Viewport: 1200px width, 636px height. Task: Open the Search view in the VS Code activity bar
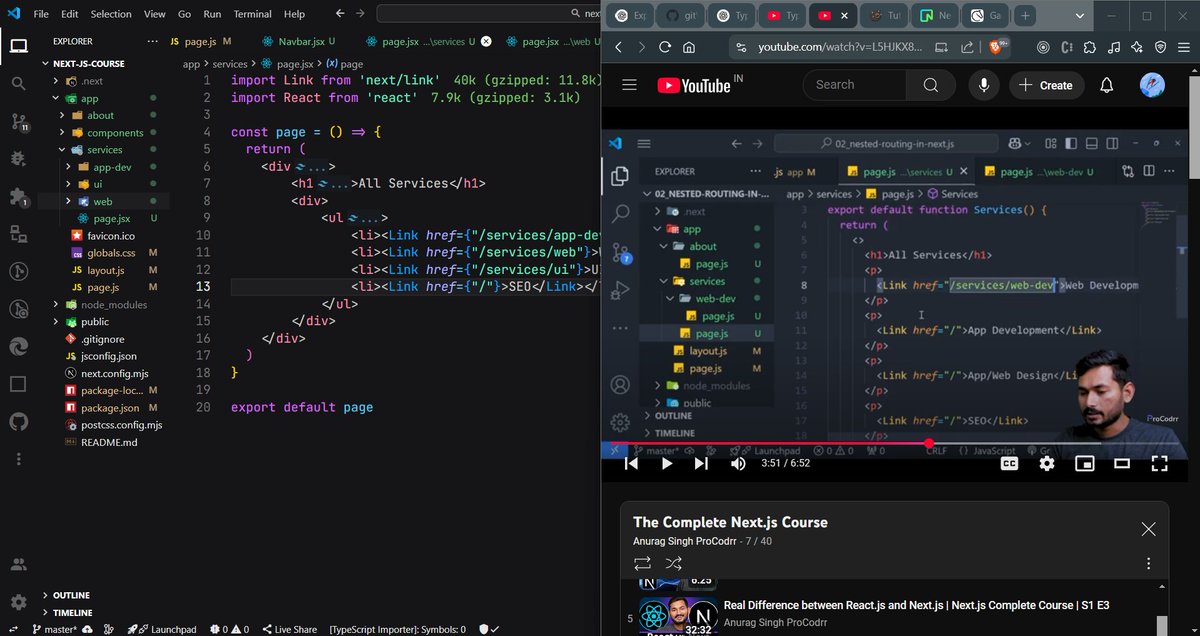pos(18,84)
